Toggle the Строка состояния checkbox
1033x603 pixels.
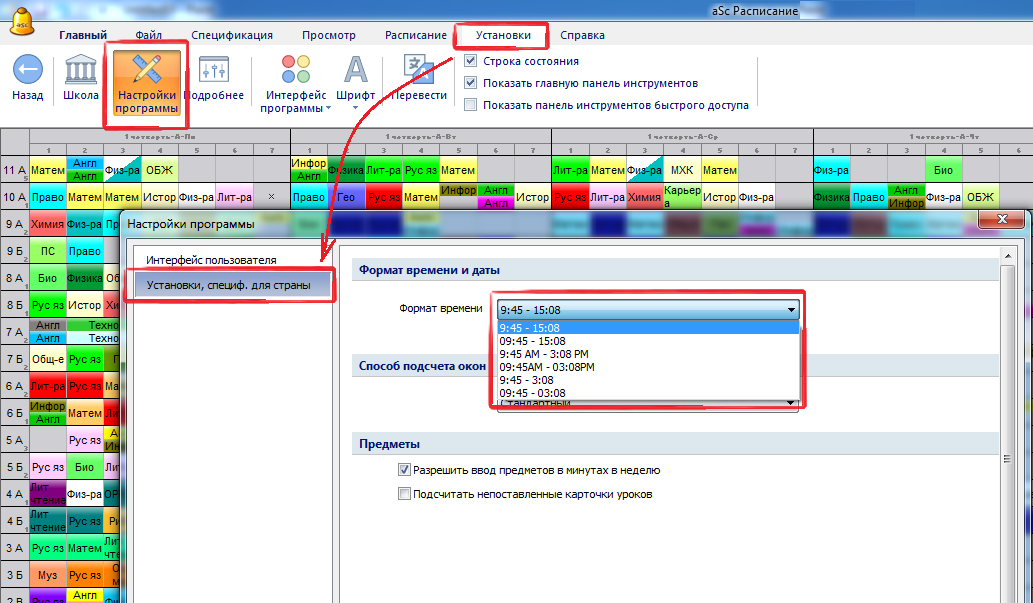[471, 61]
